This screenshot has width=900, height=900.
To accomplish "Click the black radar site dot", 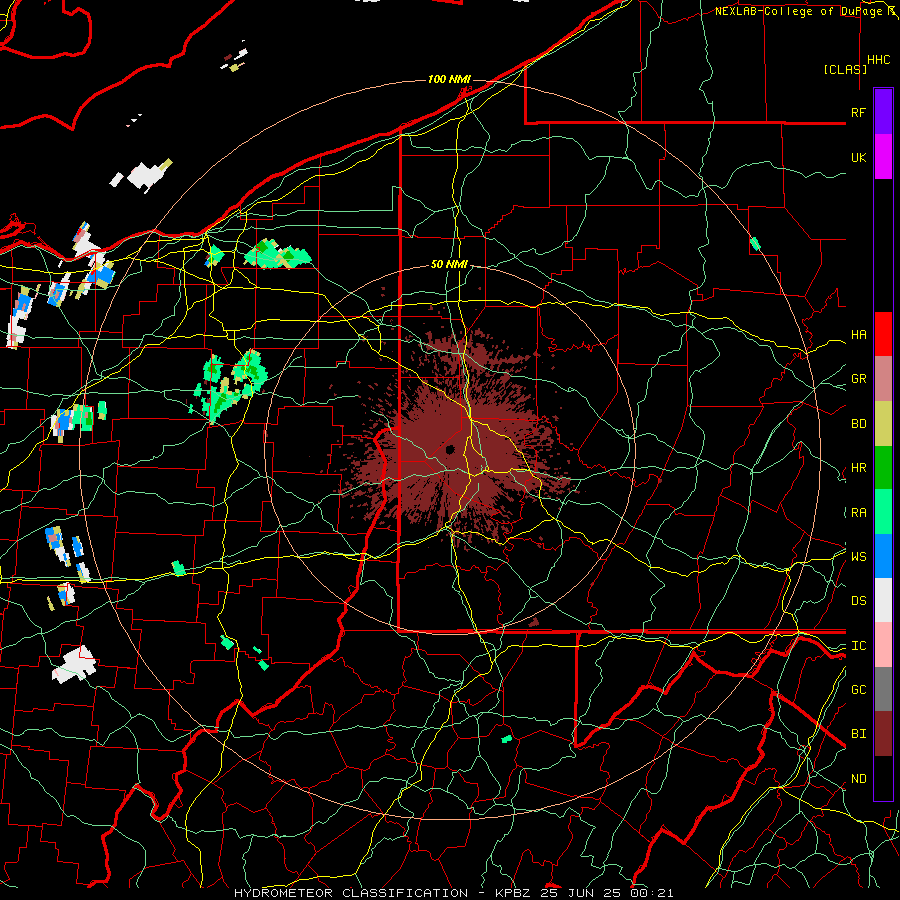I will [x=450, y=449].
